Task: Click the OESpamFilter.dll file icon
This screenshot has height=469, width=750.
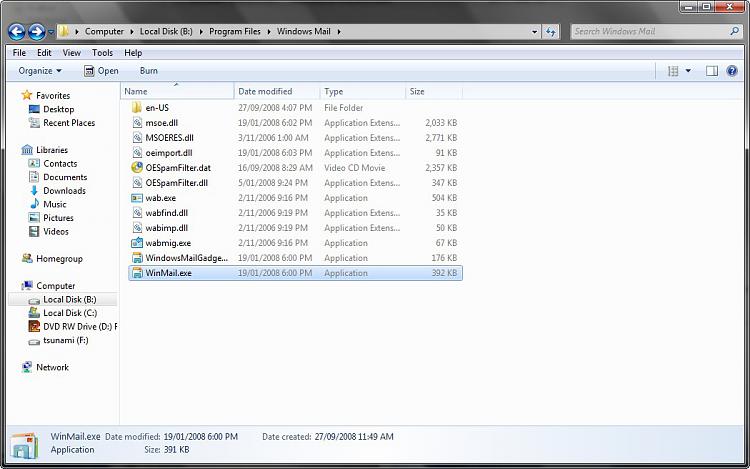Action: tap(137, 183)
